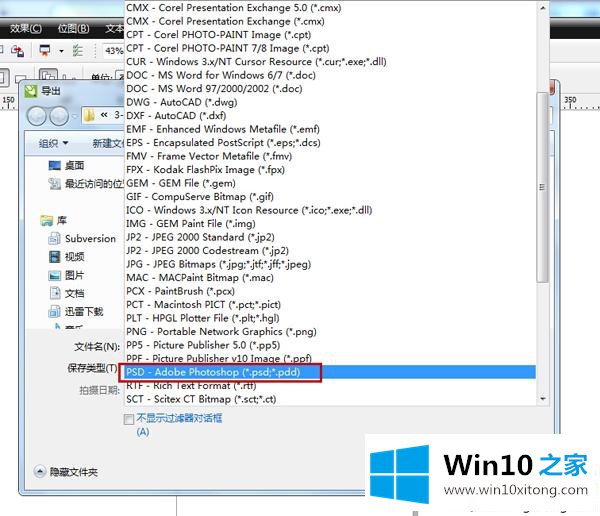Pick DOC - MS Word 97/2000/2002 format

tap(331, 89)
